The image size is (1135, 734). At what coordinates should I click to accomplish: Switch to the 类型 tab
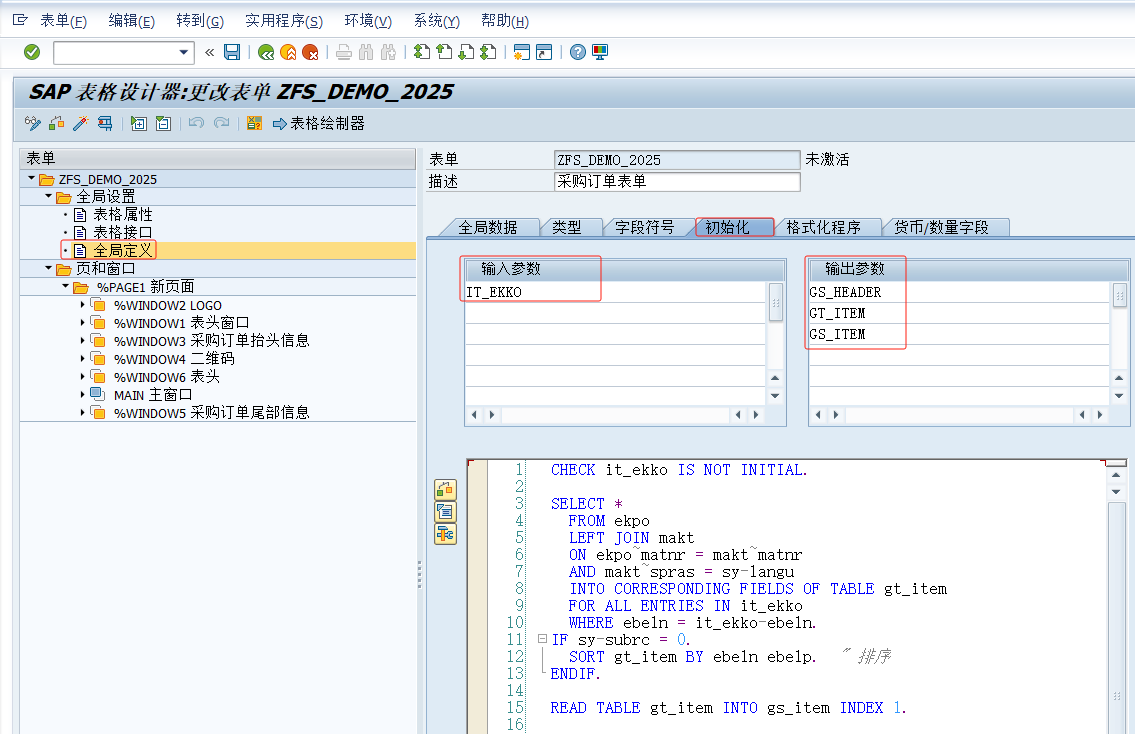click(567, 227)
